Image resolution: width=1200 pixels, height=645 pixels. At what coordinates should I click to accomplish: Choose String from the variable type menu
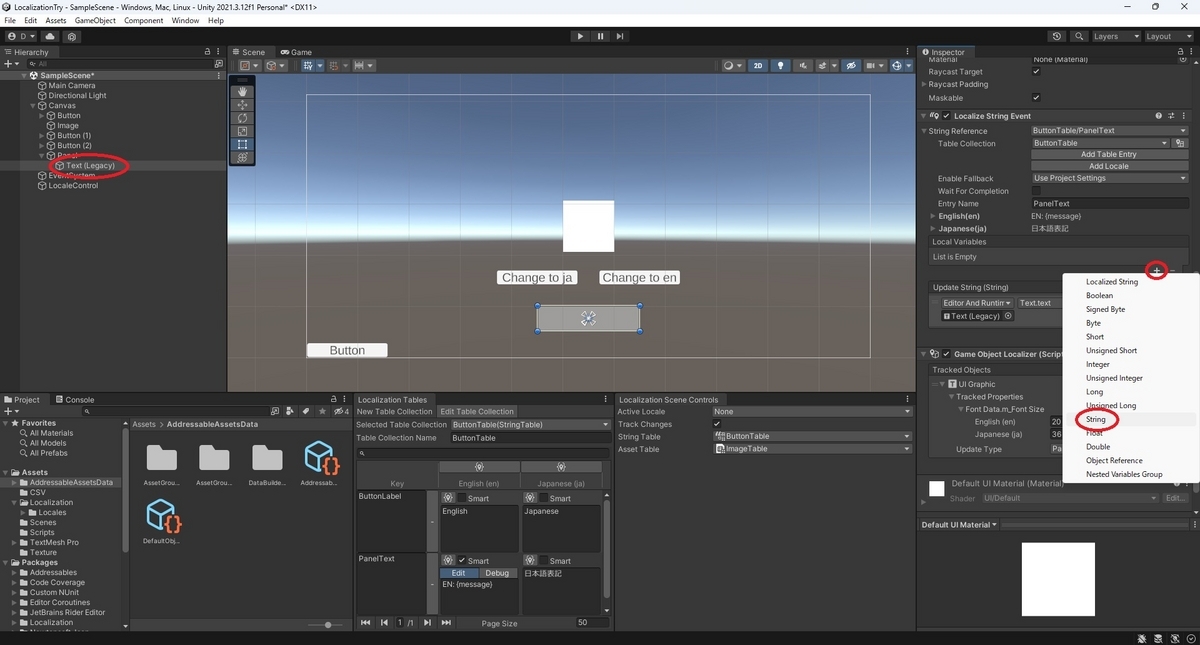click(x=1096, y=420)
